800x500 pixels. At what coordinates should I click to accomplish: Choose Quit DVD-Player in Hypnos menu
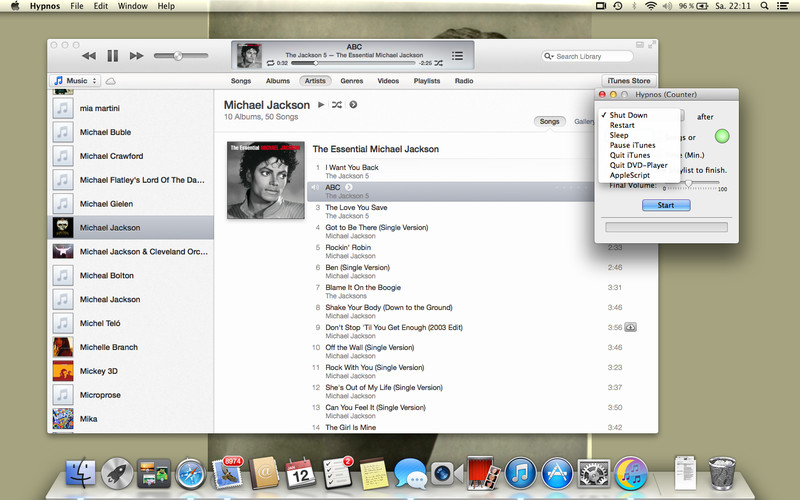pyautogui.click(x=639, y=165)
